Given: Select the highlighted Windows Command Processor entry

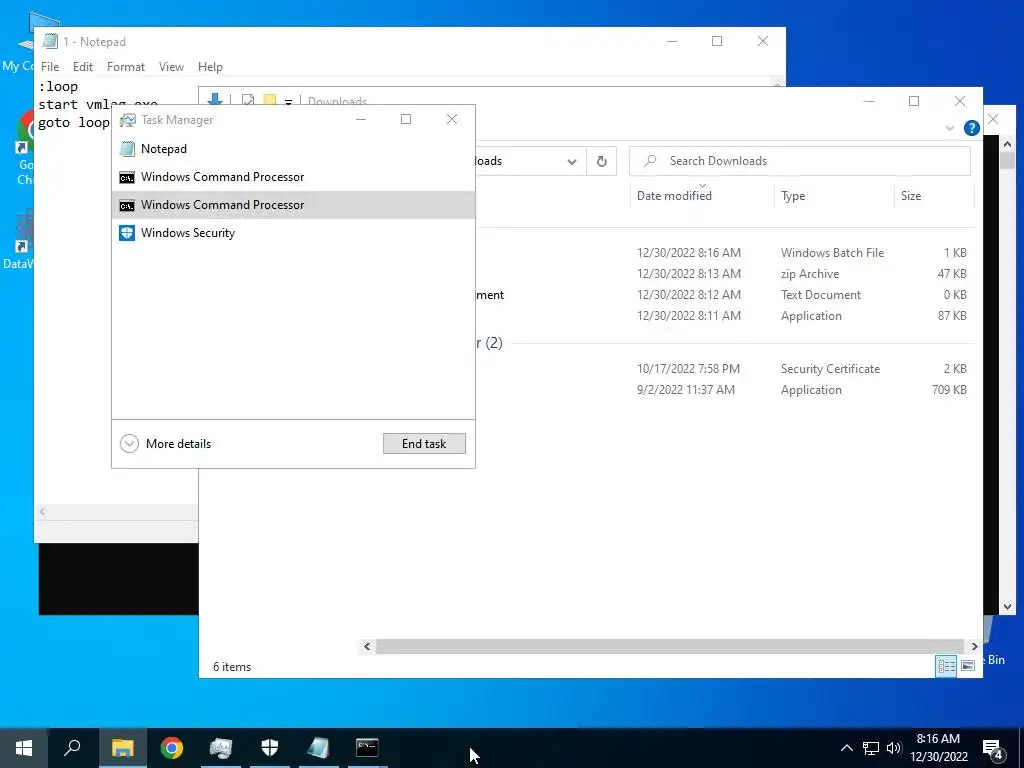Looking at the screenshot, I should [293, 205].
